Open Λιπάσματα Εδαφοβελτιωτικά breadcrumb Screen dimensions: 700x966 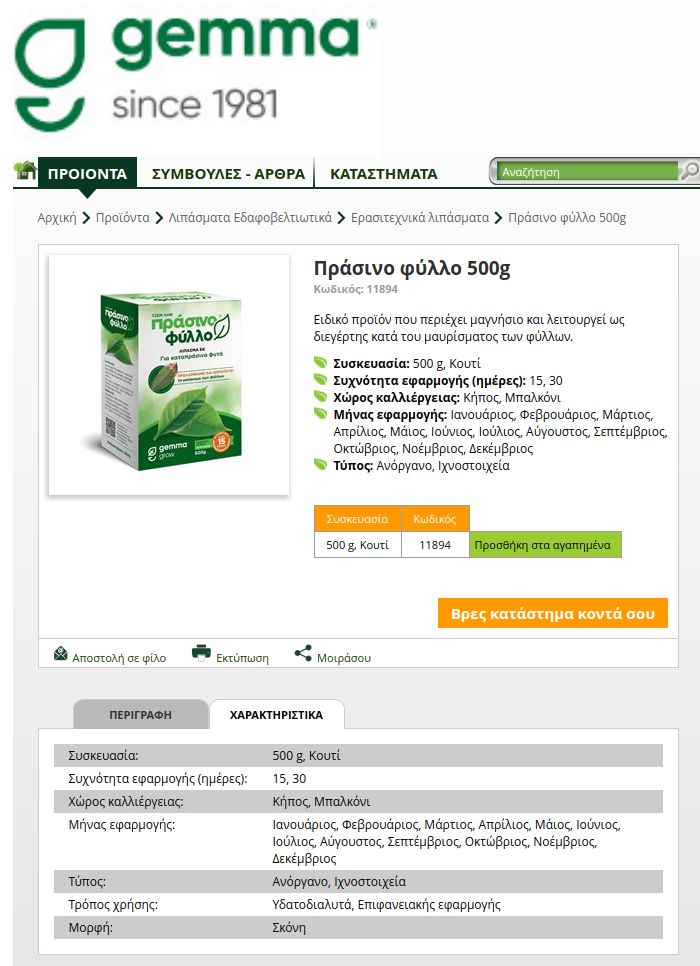point(250,217)
